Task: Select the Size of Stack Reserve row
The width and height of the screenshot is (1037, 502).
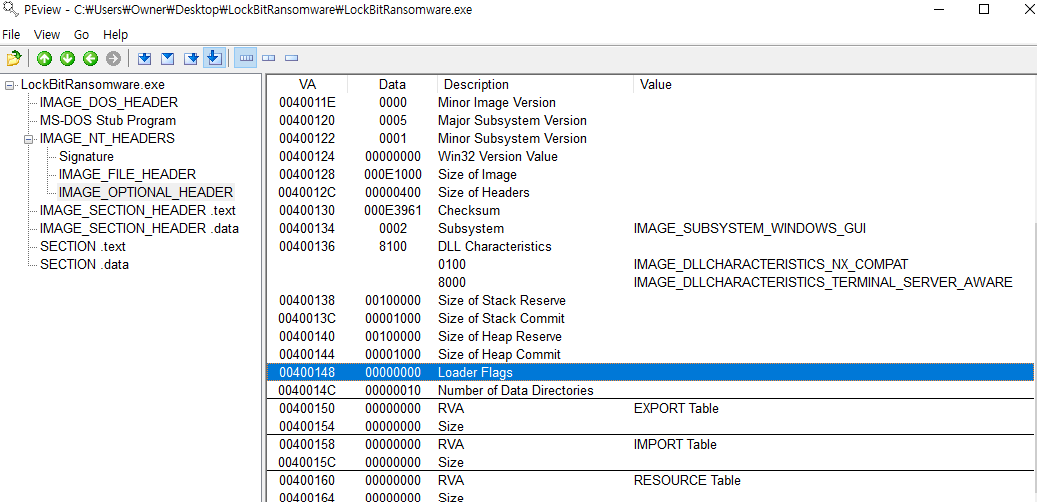Action: click(651, 300)
